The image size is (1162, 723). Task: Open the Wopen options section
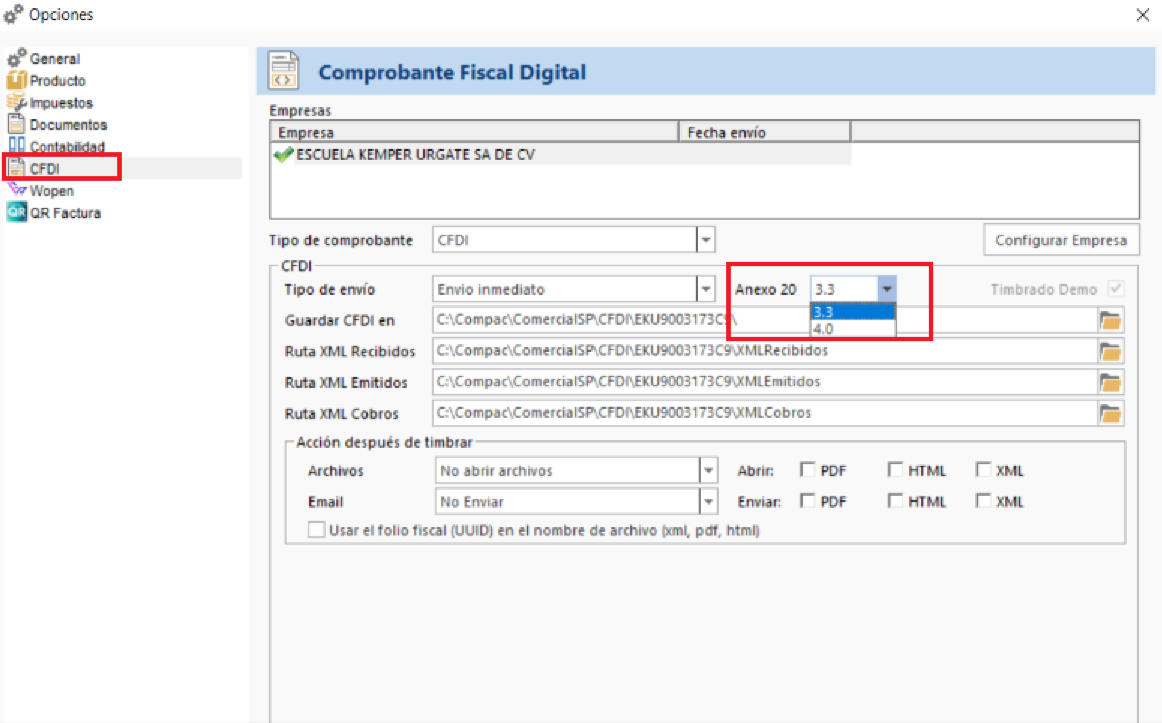(x=52, y=190)
